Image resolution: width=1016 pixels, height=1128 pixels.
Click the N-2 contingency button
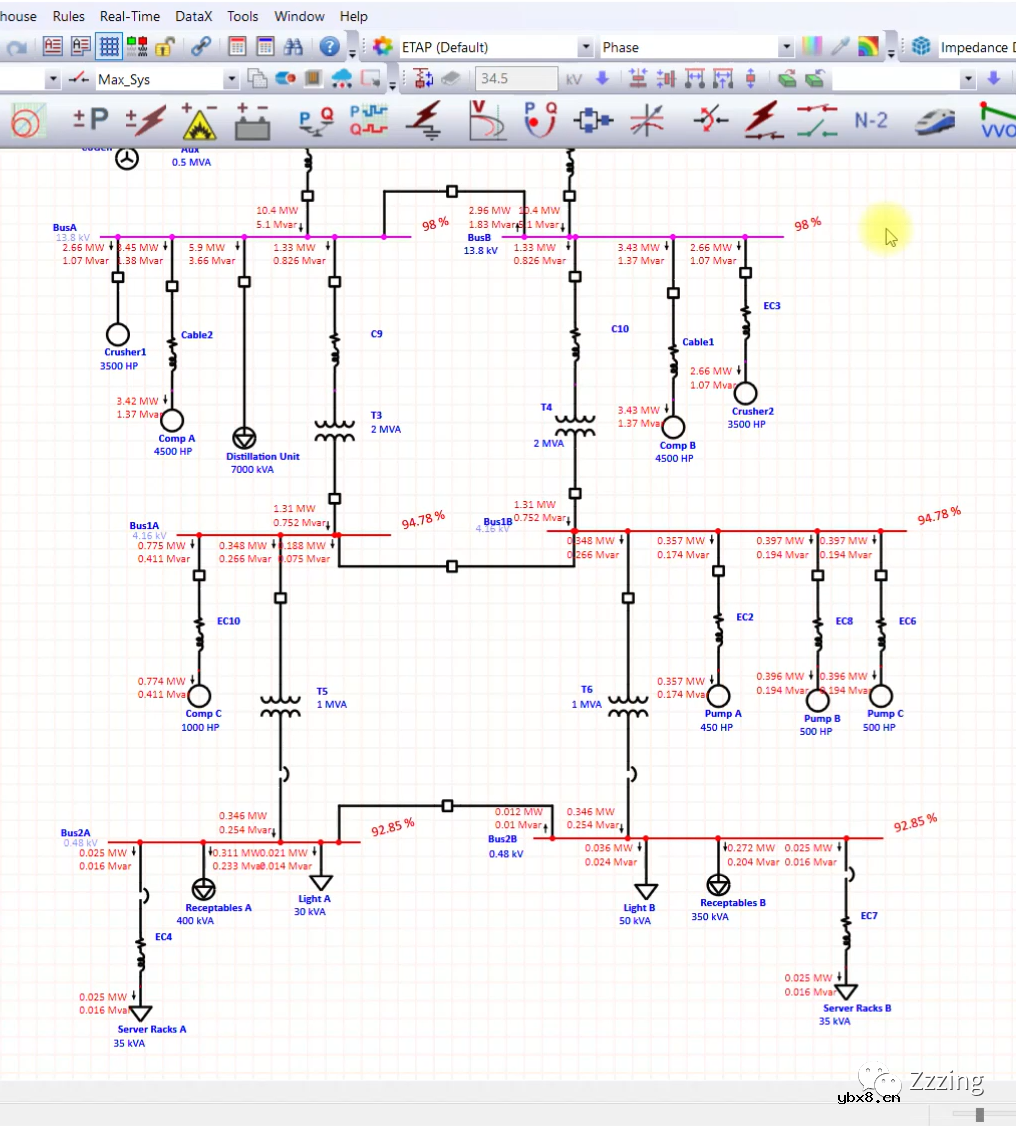tap(871, 121)
